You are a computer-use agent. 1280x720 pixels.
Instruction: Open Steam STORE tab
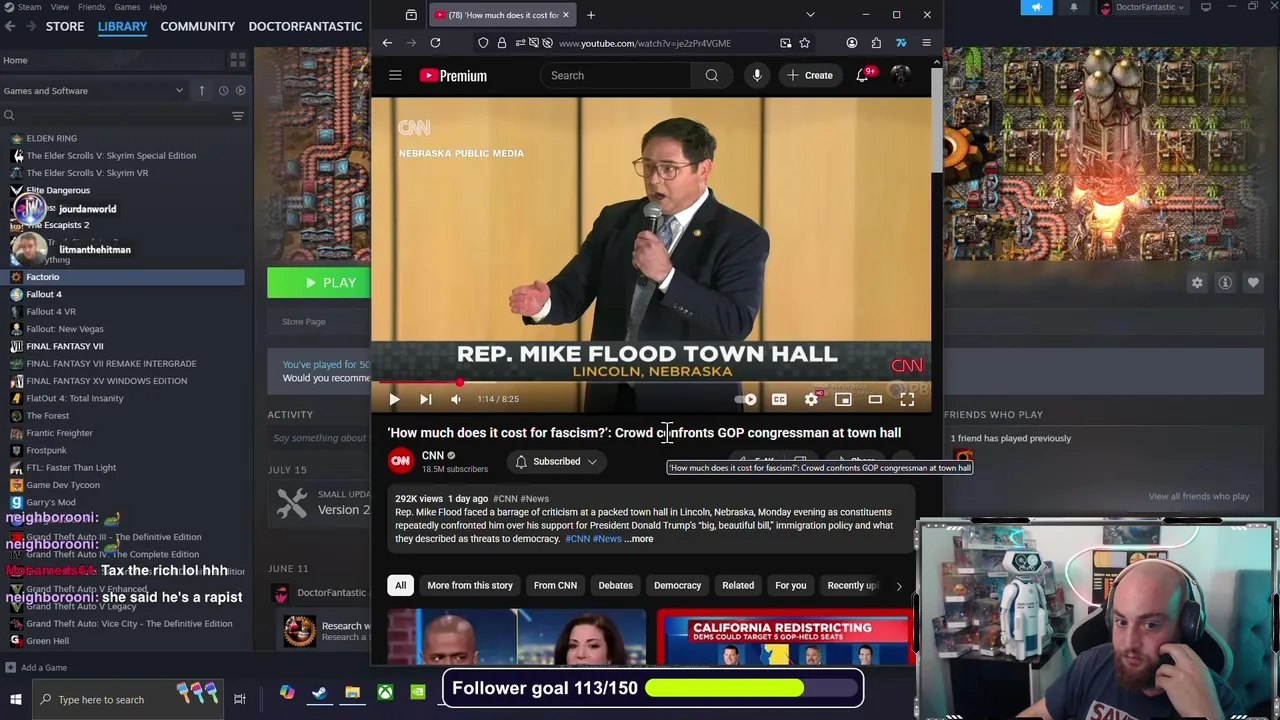click(x=65, y=26)
